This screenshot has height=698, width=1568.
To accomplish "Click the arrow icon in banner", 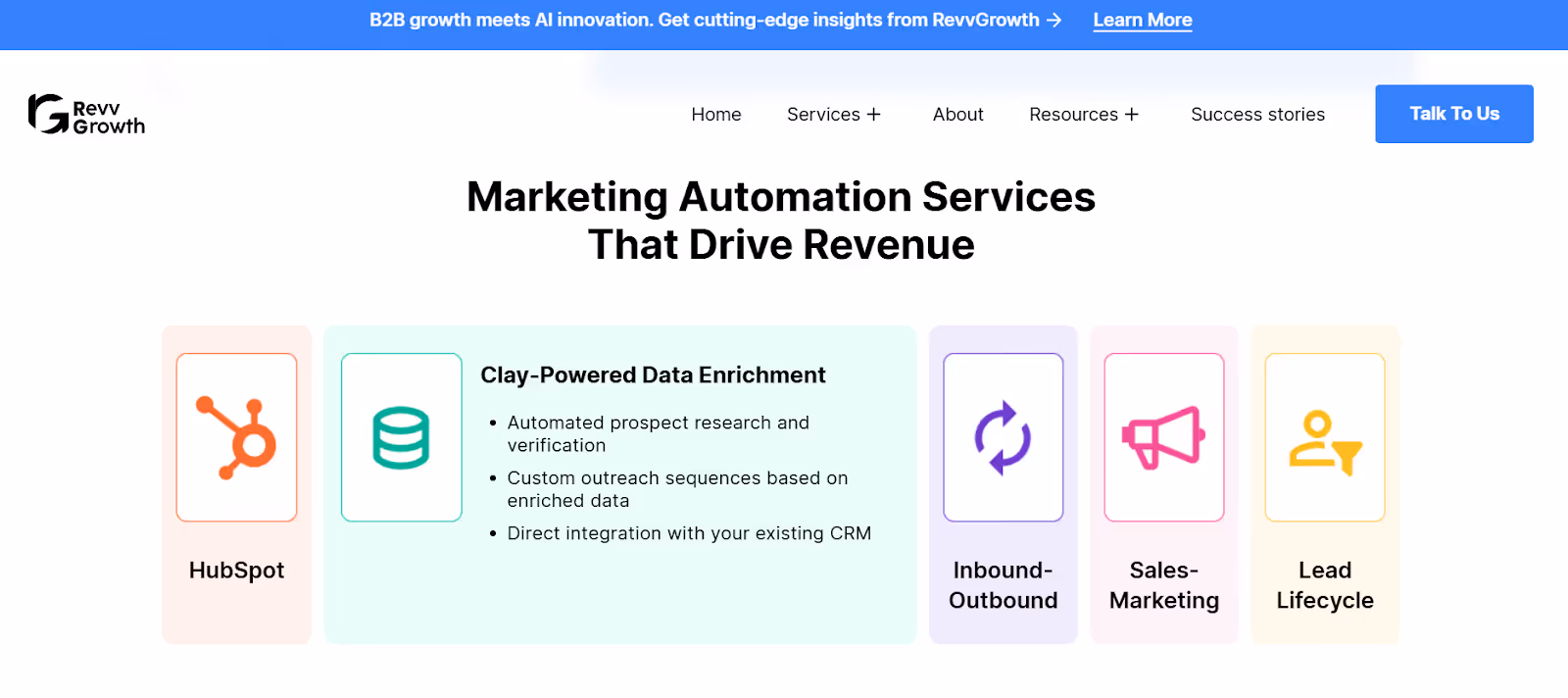I will coord(1054,20).
